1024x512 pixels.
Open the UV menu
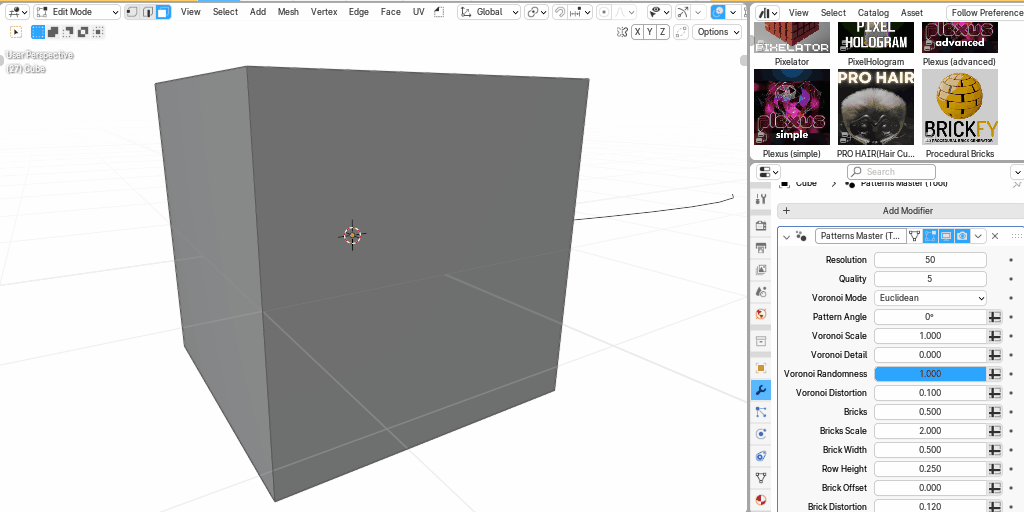(419, 12)
